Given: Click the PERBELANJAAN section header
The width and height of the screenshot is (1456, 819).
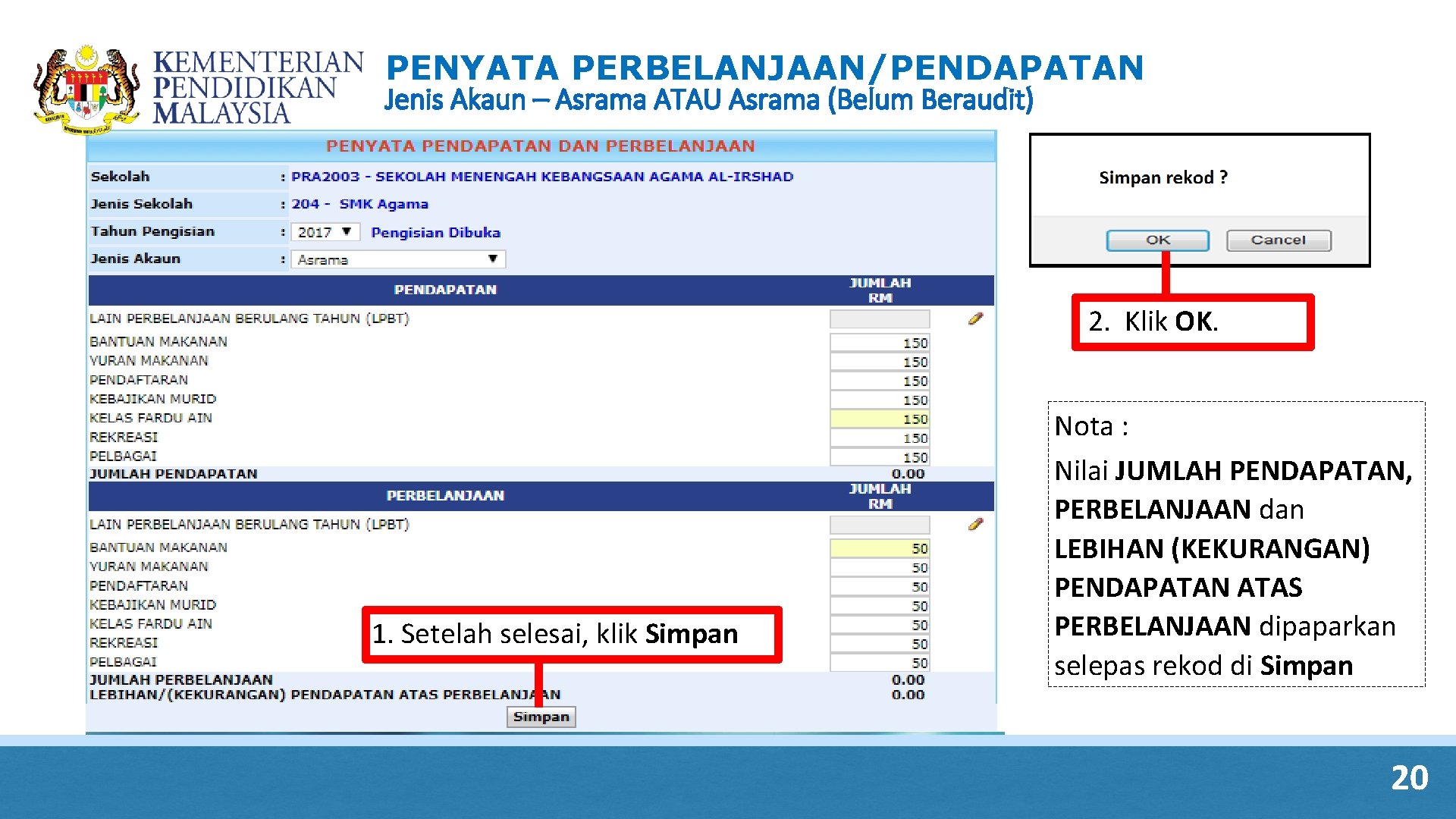Looking at the screenshot, I should point(445,495).
